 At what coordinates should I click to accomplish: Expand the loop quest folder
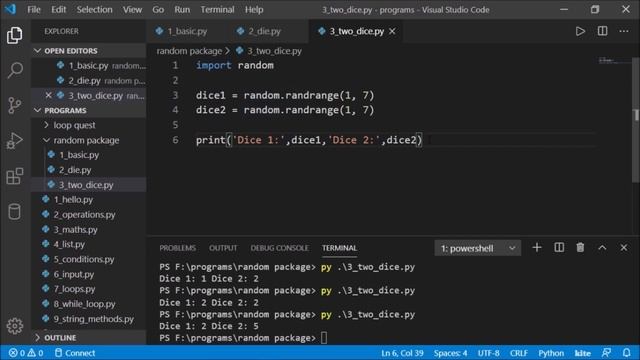point(74,125)
